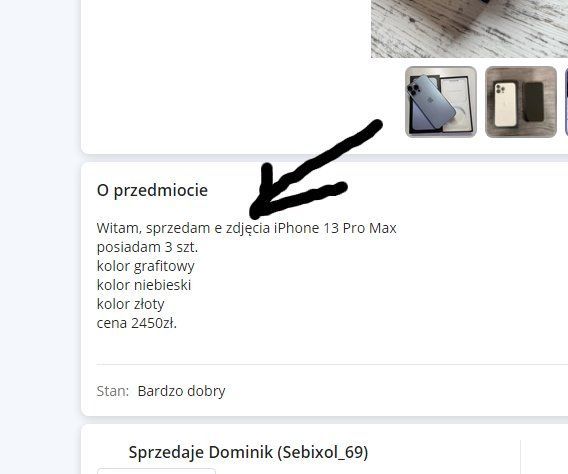Image resolution: width=568 pixels, height=474 pixels.
Task: Show the partially visible third thumbnail
Action: (566, 102)
